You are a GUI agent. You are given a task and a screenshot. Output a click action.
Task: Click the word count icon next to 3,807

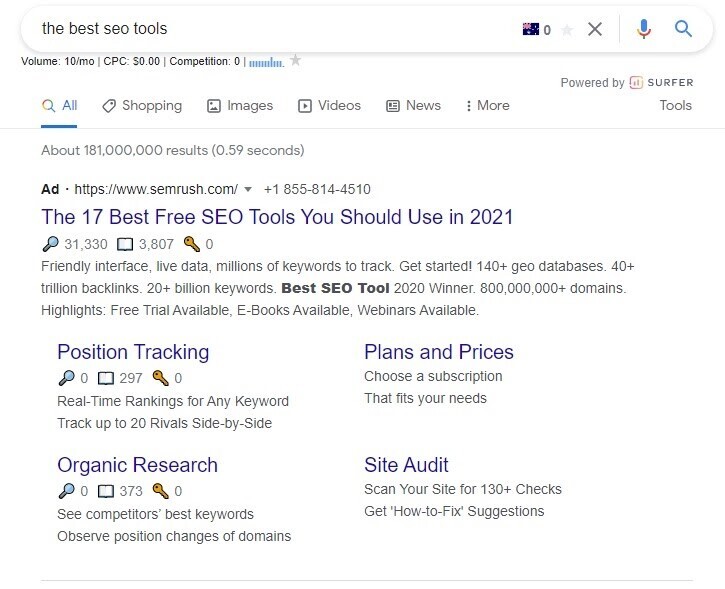click(x=125, y=244)
